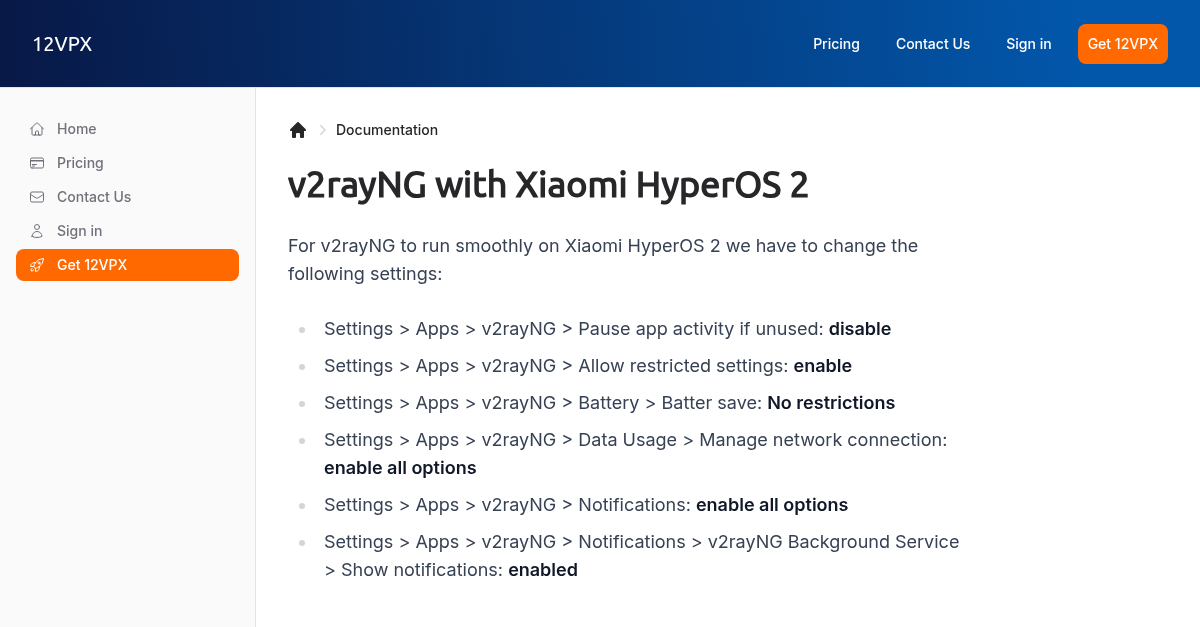Click the v2rayNG with Xiaomi HyperOS 2 heading
This screenshot has height=627, width=1200.
click(x=548, y=185)
